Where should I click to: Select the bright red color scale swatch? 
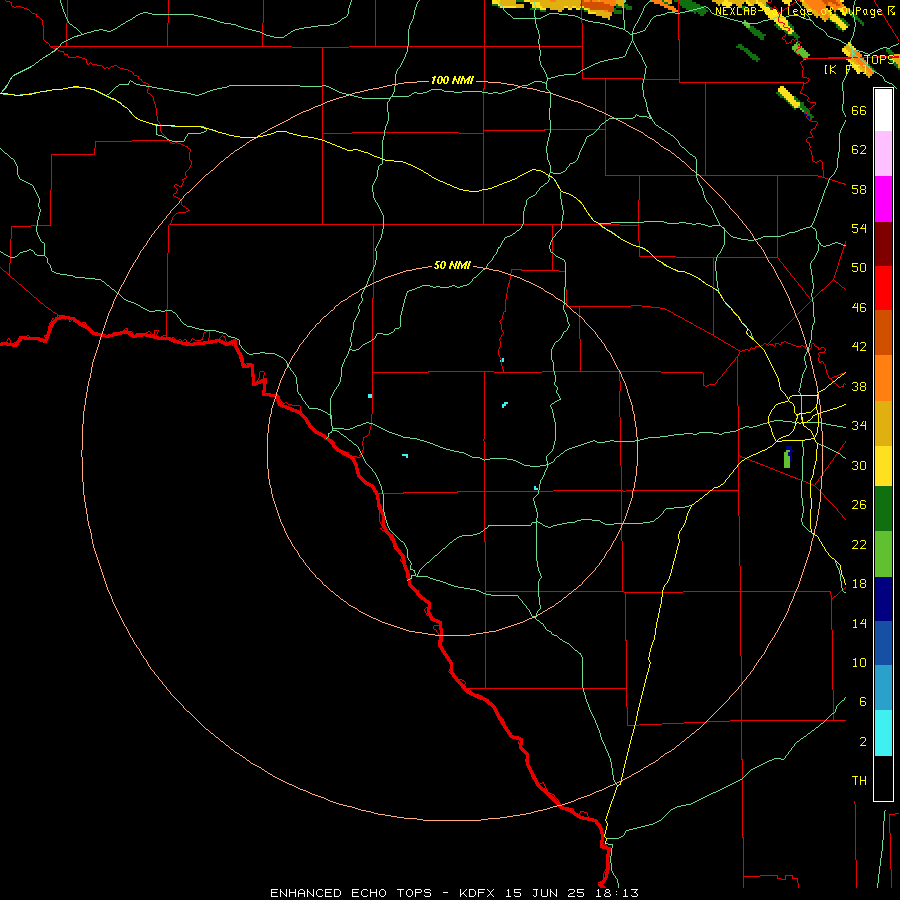point(883,289)
